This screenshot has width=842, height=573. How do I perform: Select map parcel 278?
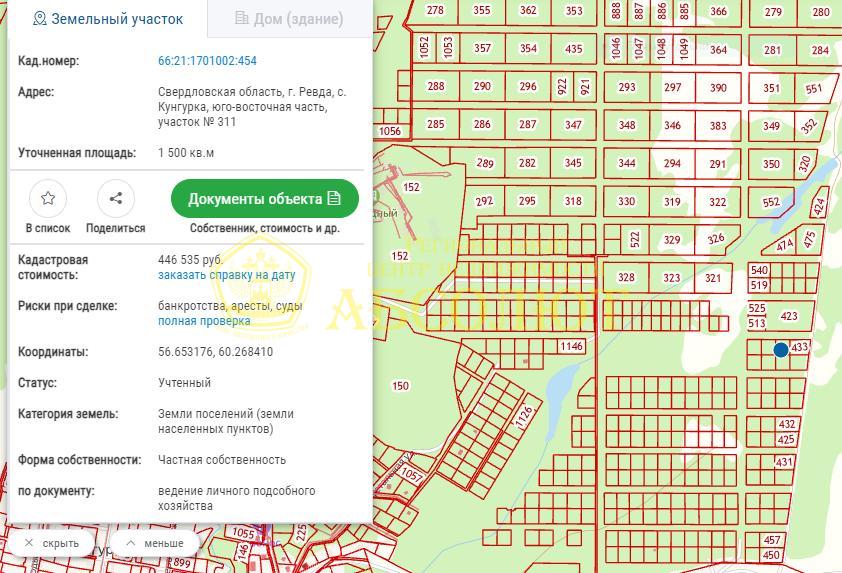click(x=435, y=10)
